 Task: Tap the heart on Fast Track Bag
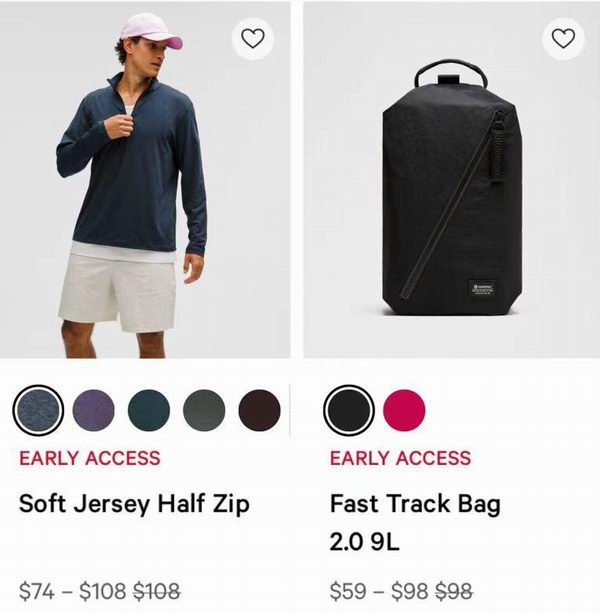pos(563,39)
